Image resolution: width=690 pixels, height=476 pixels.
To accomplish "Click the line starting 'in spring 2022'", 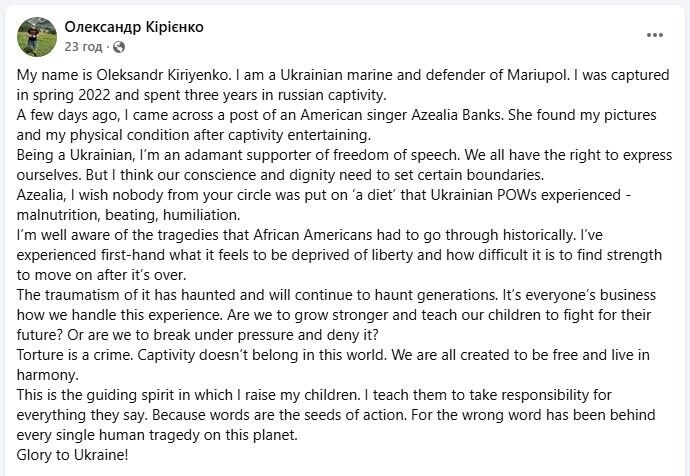I will [x=202, y=95].
